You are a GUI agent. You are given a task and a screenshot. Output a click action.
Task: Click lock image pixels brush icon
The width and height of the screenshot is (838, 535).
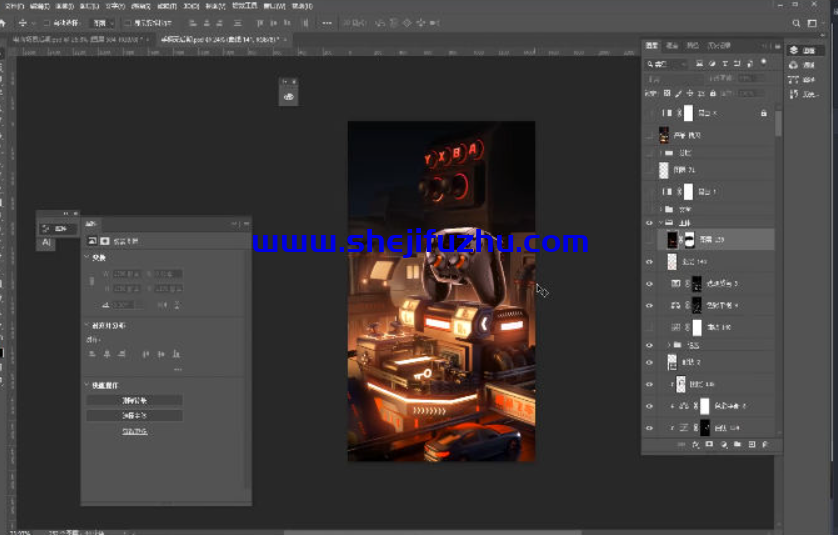(679, 94)
